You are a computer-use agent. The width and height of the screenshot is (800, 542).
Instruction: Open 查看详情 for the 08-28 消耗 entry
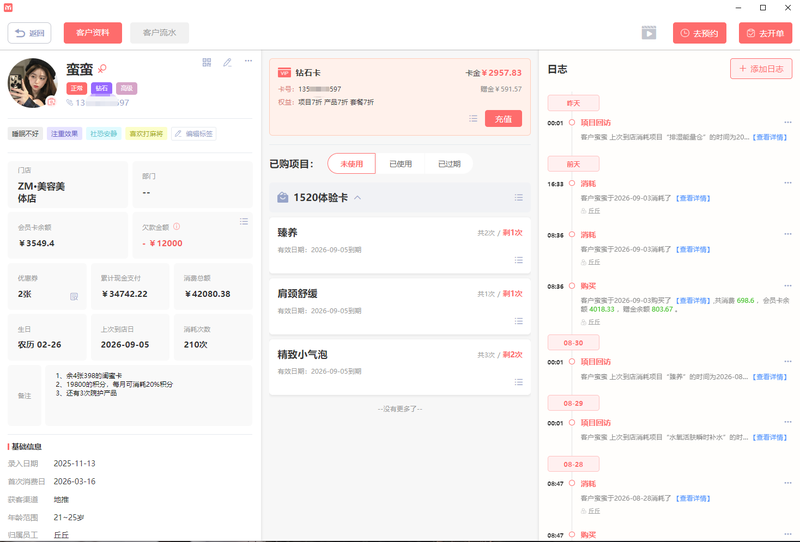[x=693, y=498]
